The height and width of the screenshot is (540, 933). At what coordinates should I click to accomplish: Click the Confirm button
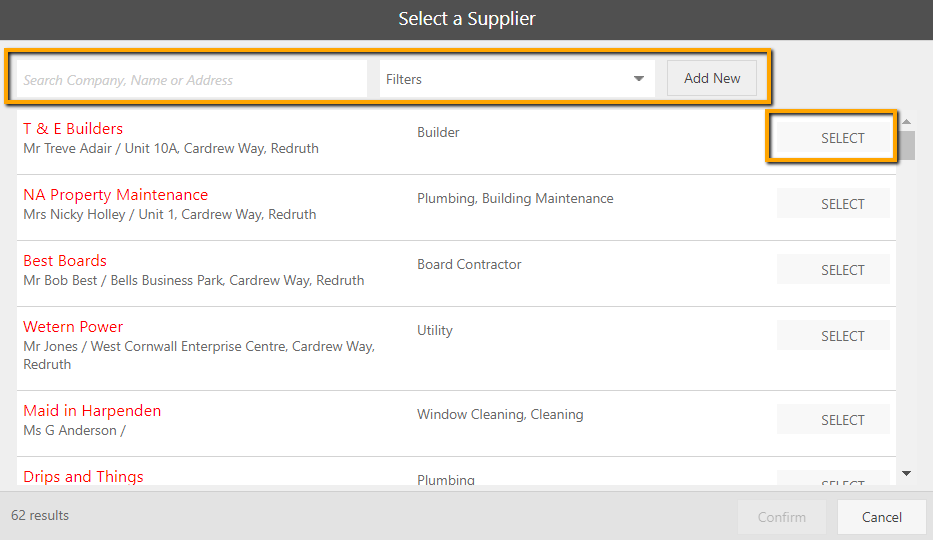(781, 517)
